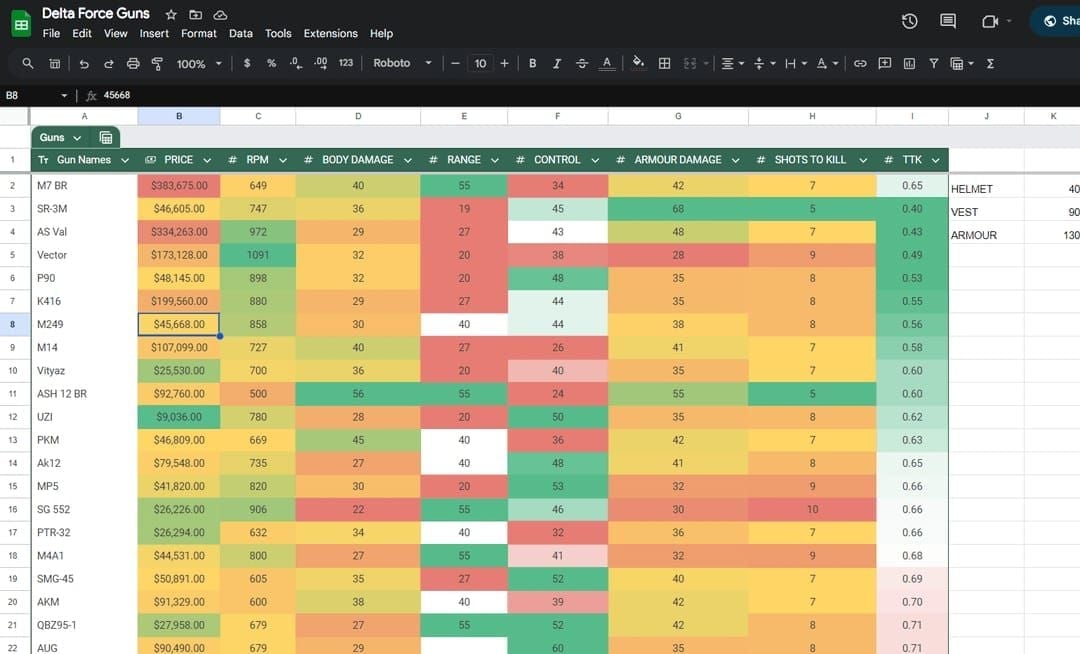
Task: Open the Fill color picker
Action: (638, 63)
